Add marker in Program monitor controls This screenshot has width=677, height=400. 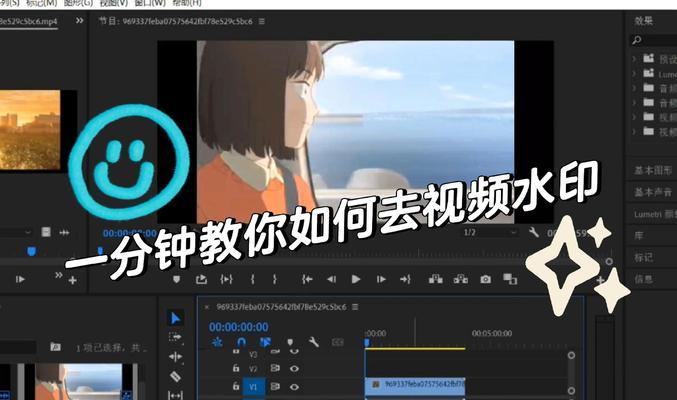(x=176, y=279)
